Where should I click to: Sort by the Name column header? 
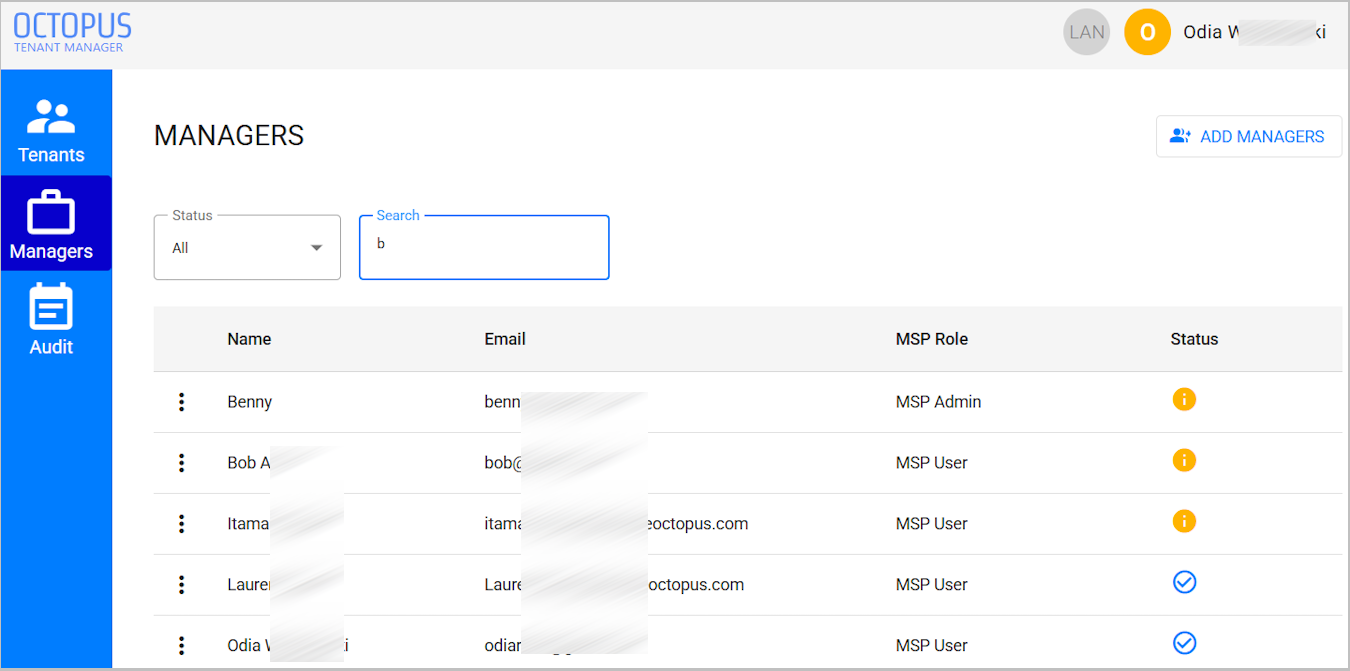pos(249,339)
